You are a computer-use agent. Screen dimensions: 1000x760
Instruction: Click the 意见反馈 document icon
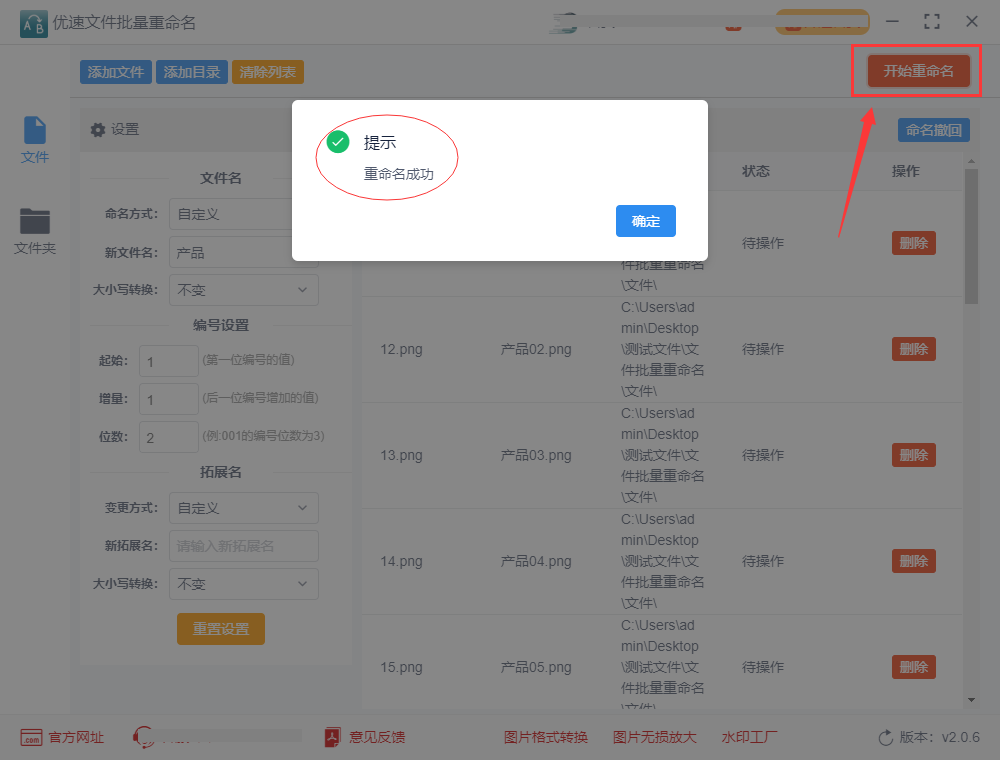coord(332,737)
